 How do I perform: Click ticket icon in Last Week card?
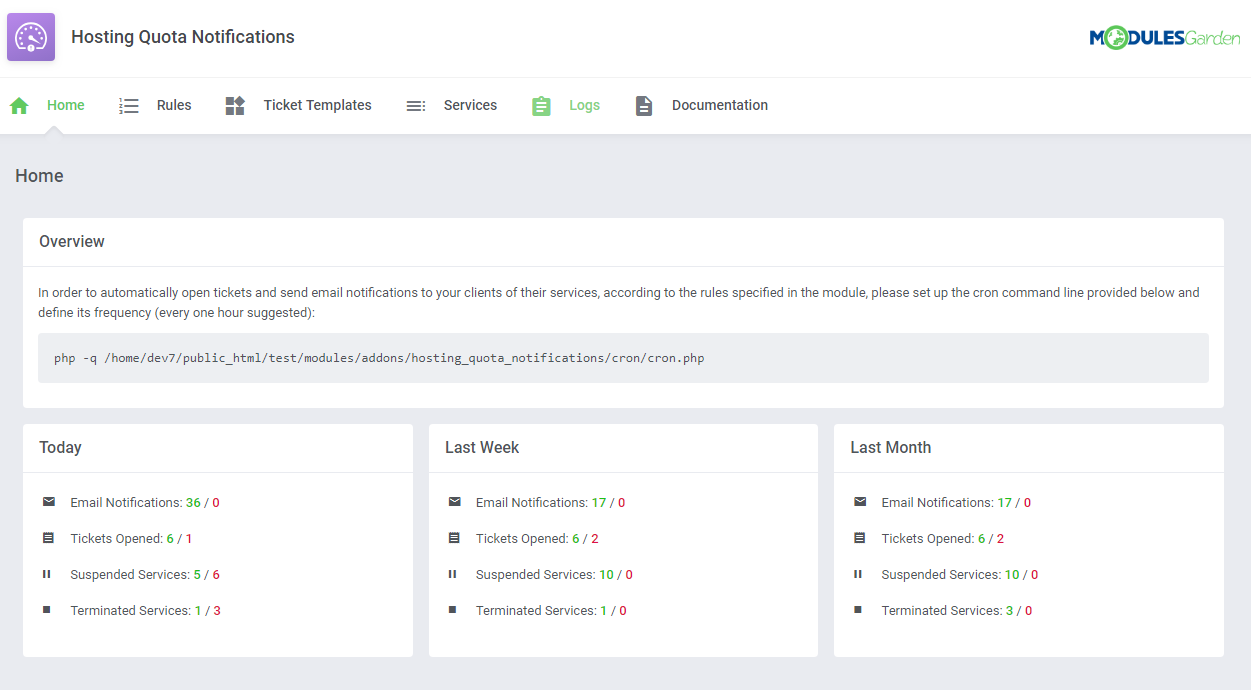[454, 538]
